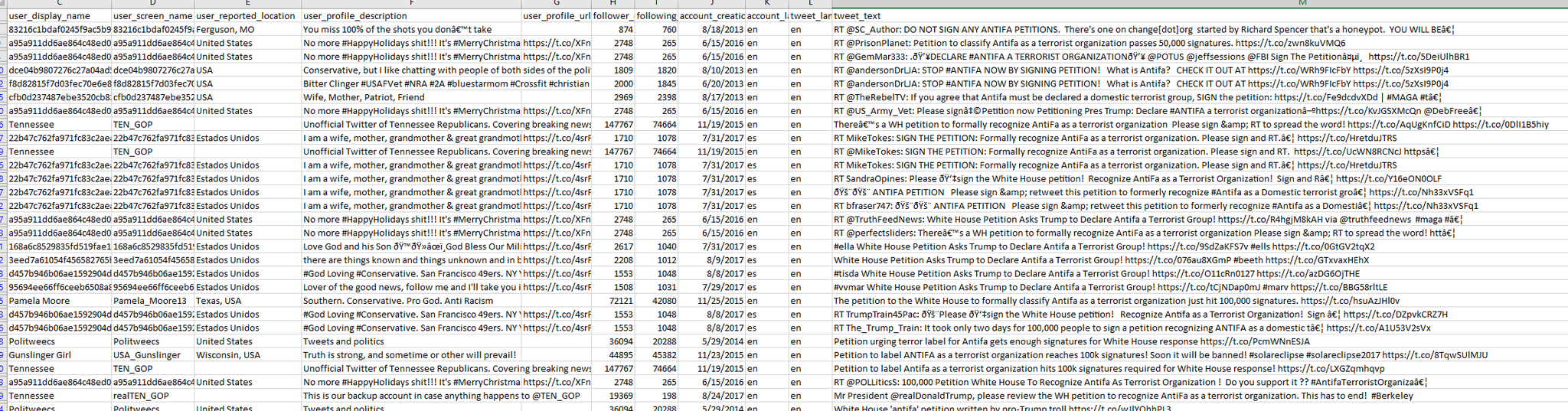
Task: Select the 'Conservative, but I like chatting' description cell
Action: (x=411, y=70)
